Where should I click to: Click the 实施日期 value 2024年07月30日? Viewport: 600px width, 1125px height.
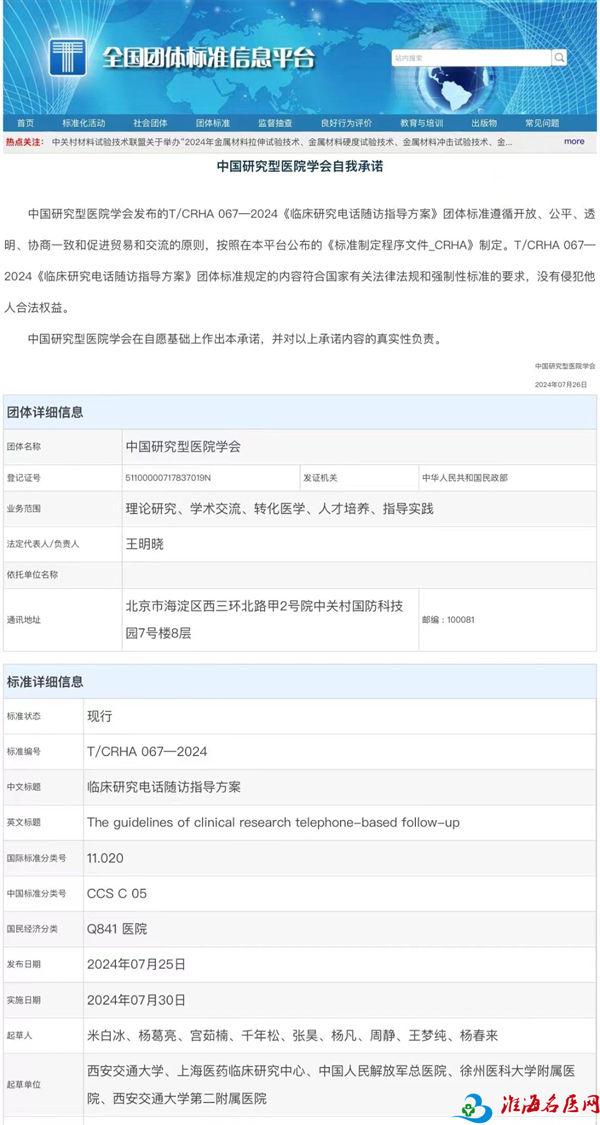136,999
